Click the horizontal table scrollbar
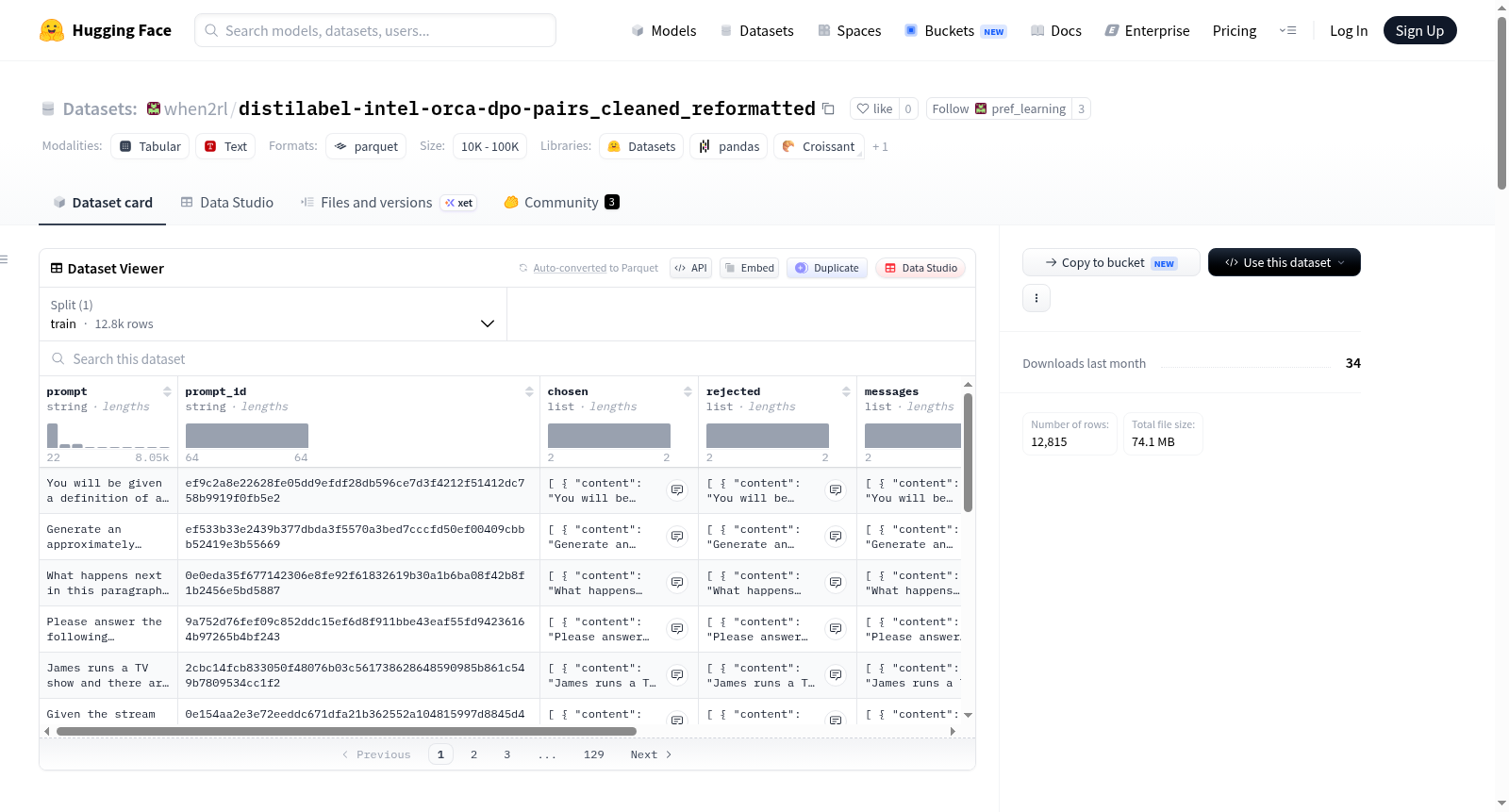1509x812 pixels. (x=346, y=731)
